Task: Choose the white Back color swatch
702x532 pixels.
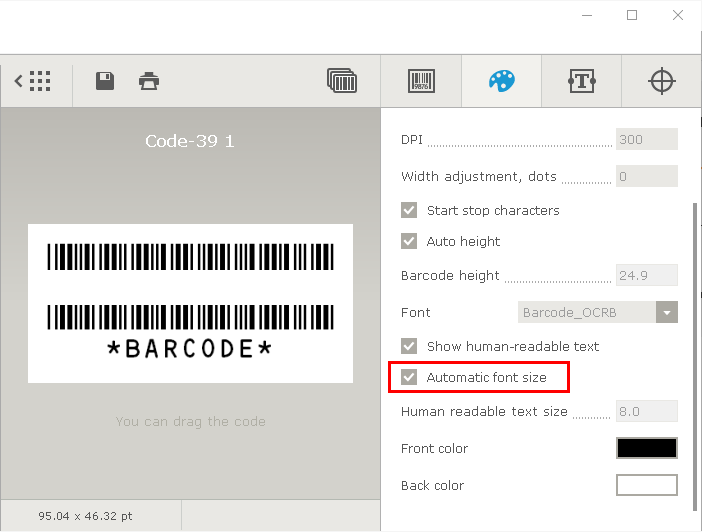Action: click(646, 485)
